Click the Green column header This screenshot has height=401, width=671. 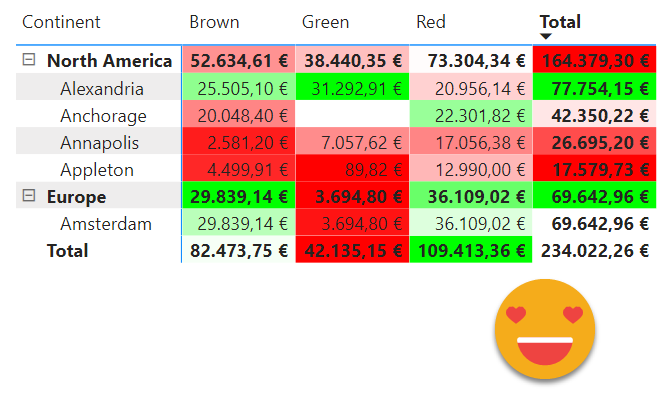click(x=325, y=22)
